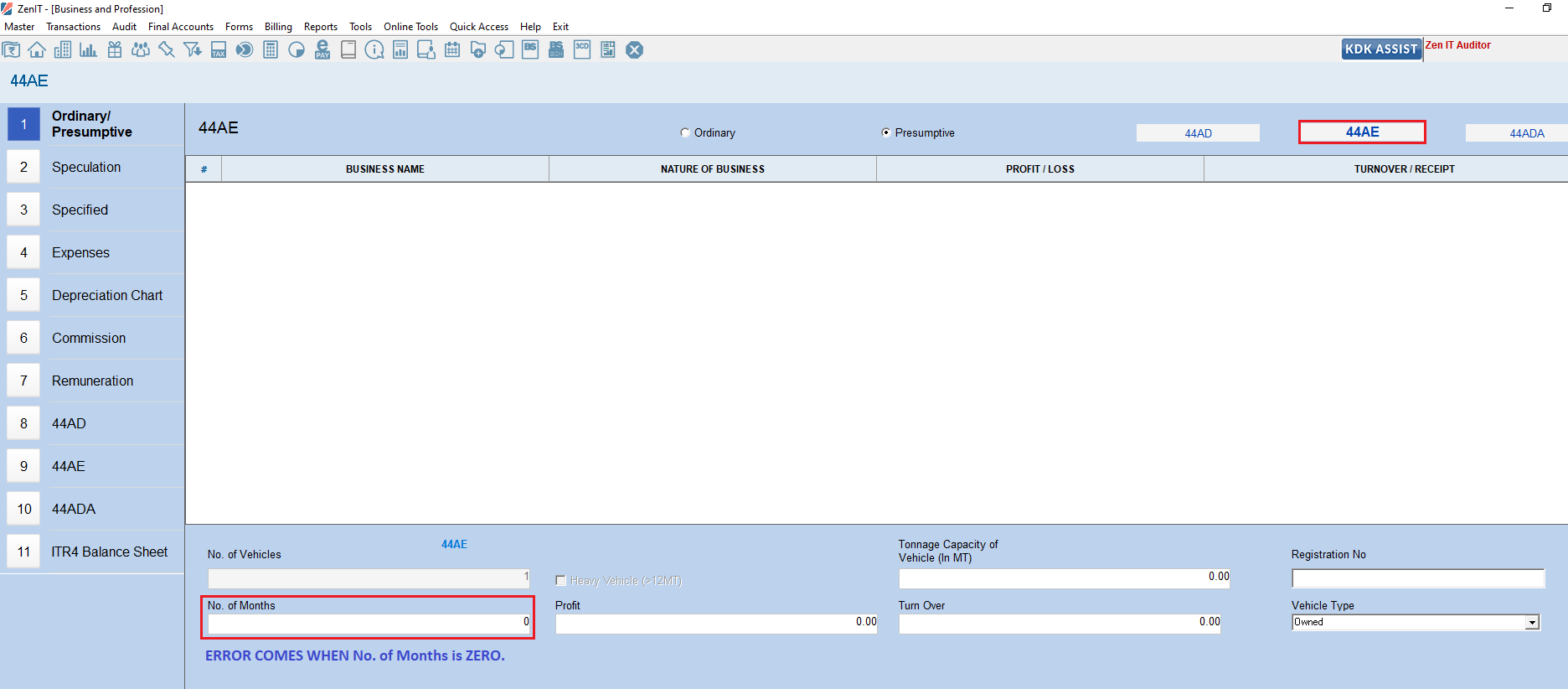This screenshot has width=1568, height=689.
Task: Open the bar chart toolbar icon
Action: [89, 50]
